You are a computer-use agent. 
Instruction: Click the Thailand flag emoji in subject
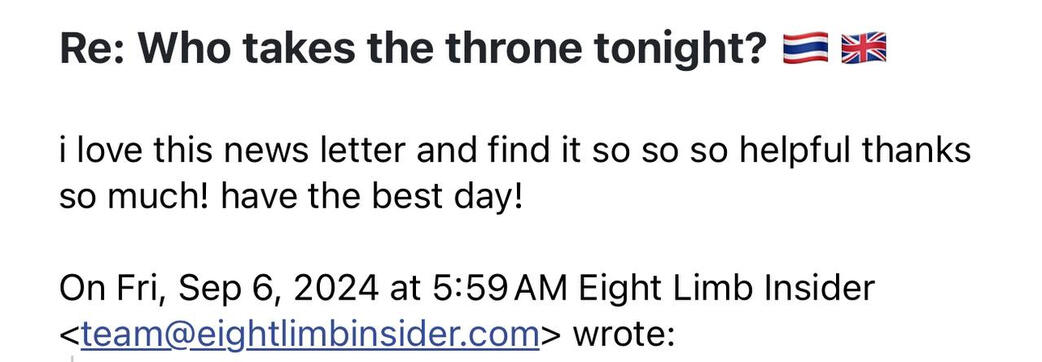pos(805,49)
